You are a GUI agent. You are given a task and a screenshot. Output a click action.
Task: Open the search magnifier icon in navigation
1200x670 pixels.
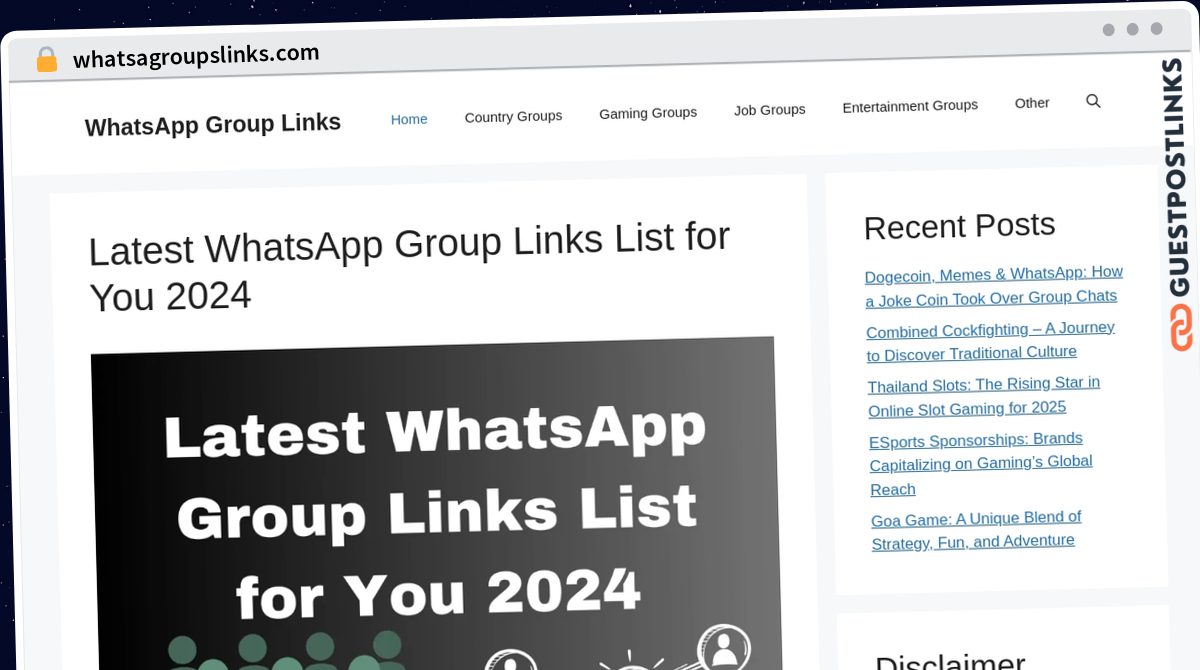(x=1093, y=101)
